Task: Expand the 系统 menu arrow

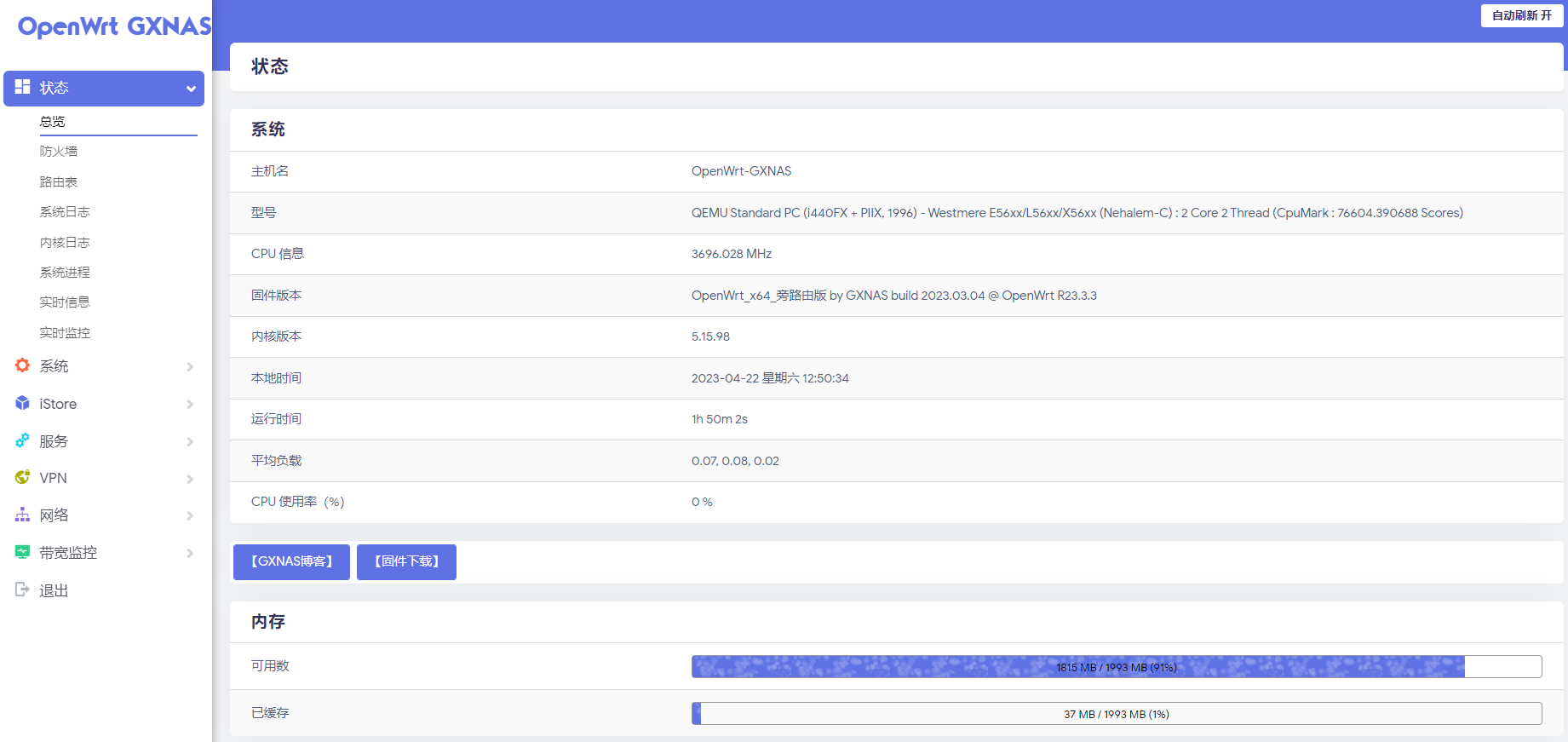Action: click(190, 366)
